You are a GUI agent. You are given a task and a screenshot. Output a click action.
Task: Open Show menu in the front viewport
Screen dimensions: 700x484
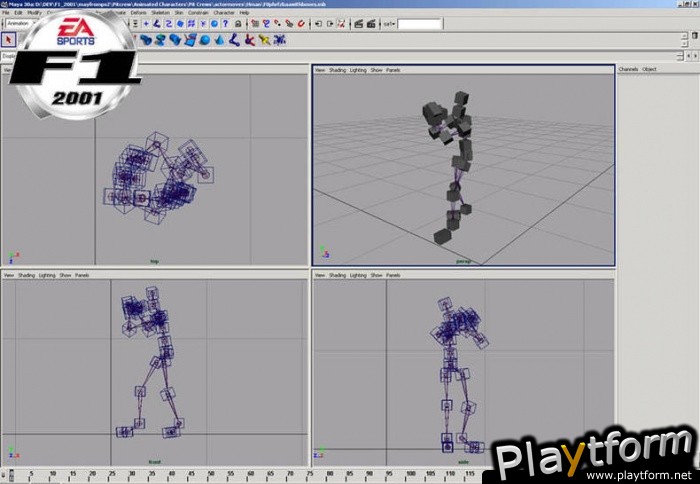65,275
